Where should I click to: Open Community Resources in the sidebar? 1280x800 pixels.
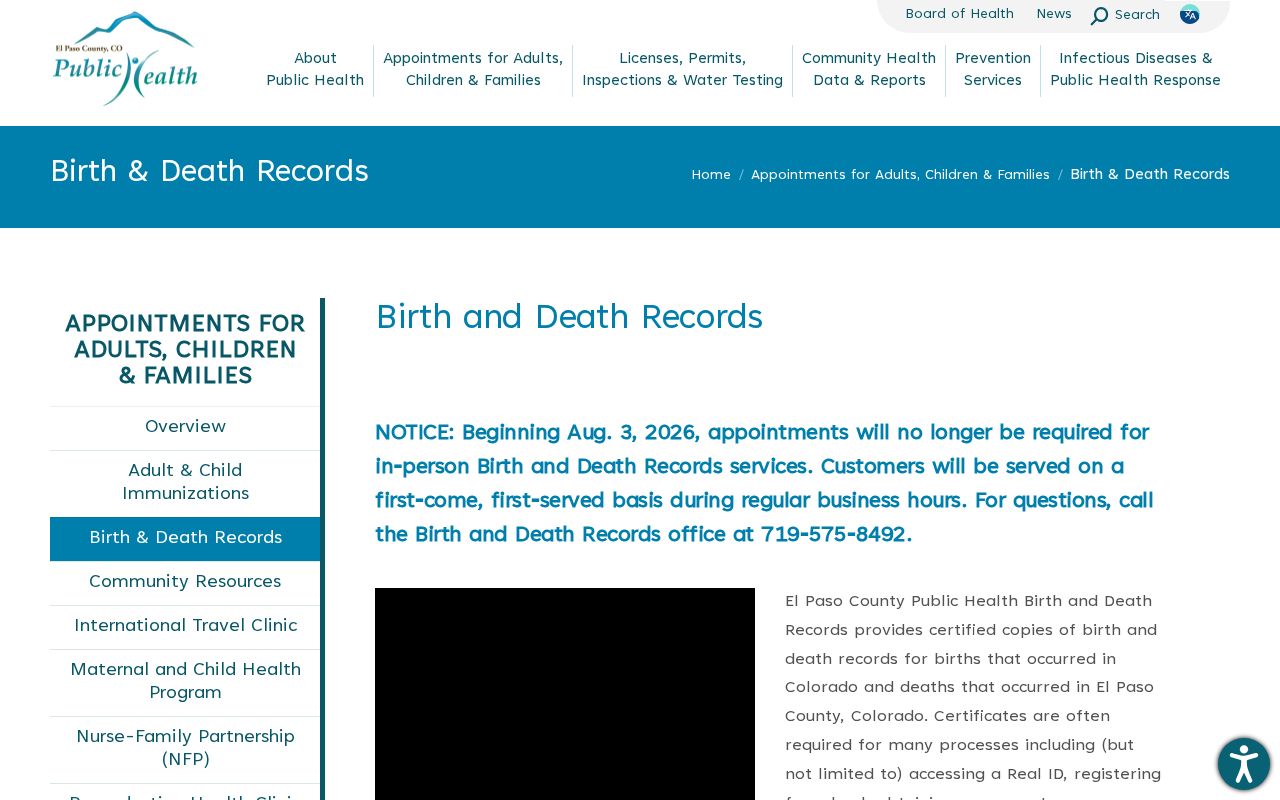(185, 582)
